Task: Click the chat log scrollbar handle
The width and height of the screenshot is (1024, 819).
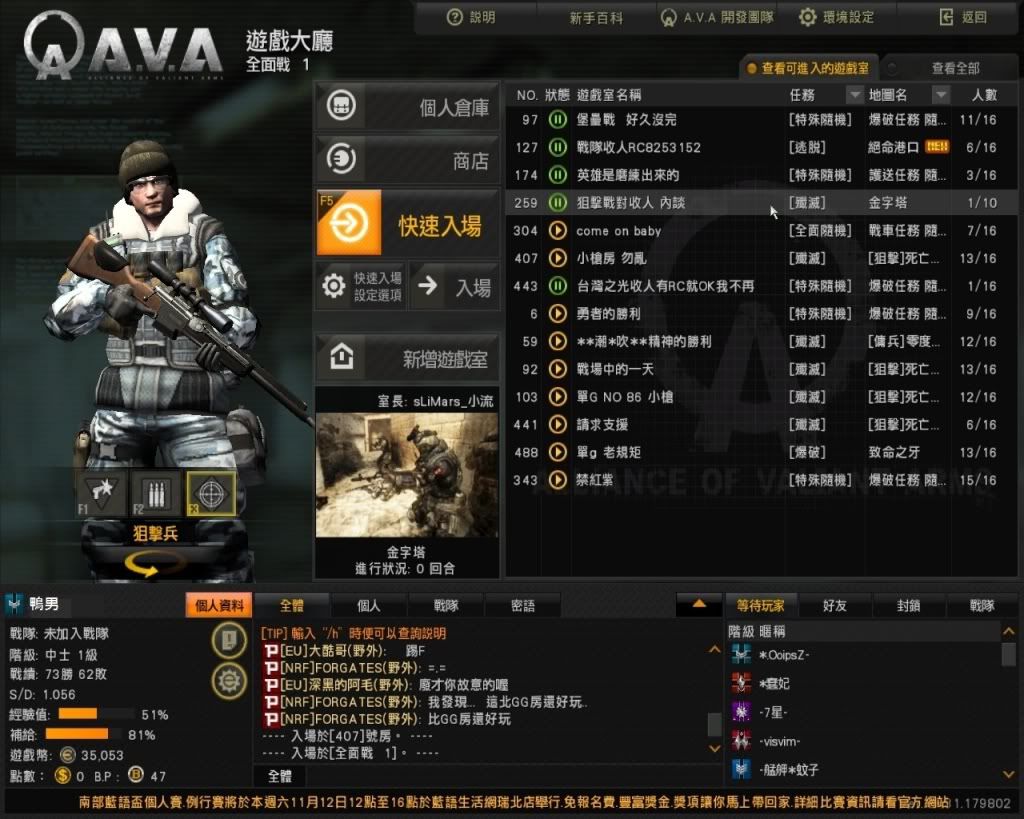Action: click(x=714, y=724)
